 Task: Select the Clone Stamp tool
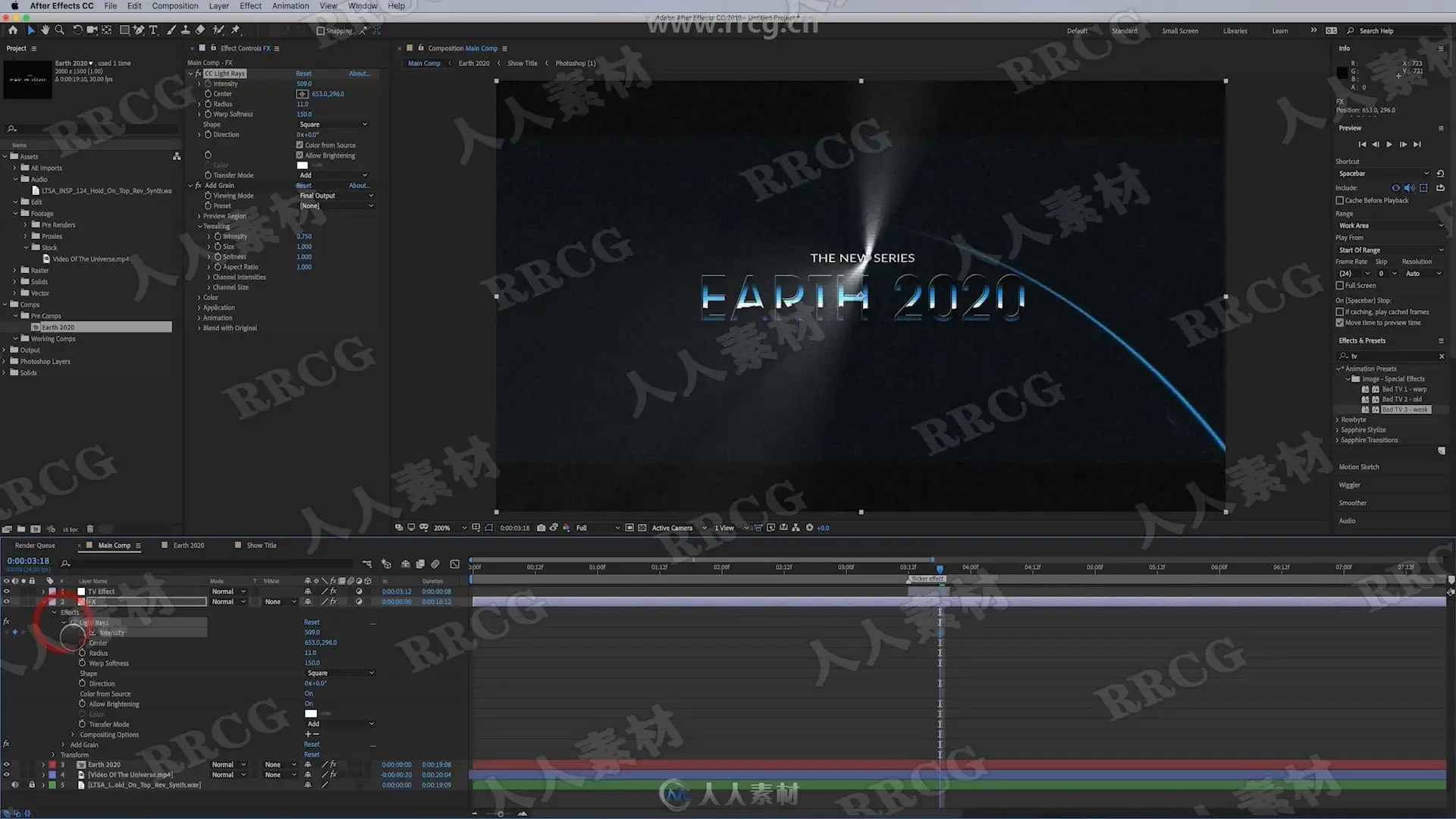pos(185,30)
